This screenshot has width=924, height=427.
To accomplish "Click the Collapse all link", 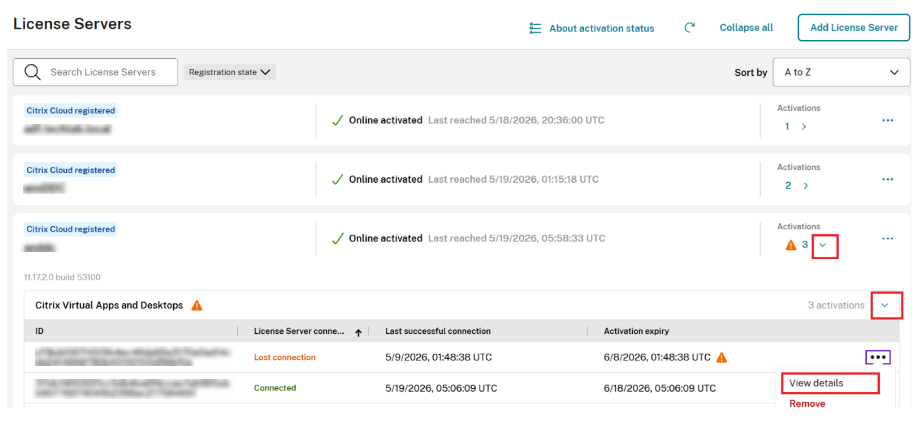I will click(746, 28).
